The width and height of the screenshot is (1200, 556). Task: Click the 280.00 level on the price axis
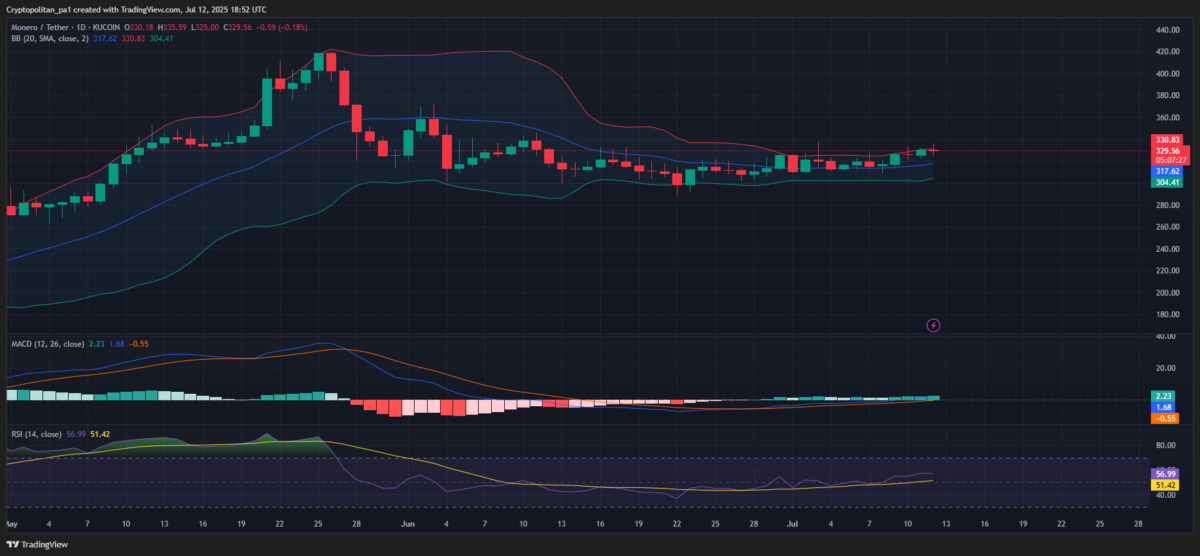coord(1168,205)
